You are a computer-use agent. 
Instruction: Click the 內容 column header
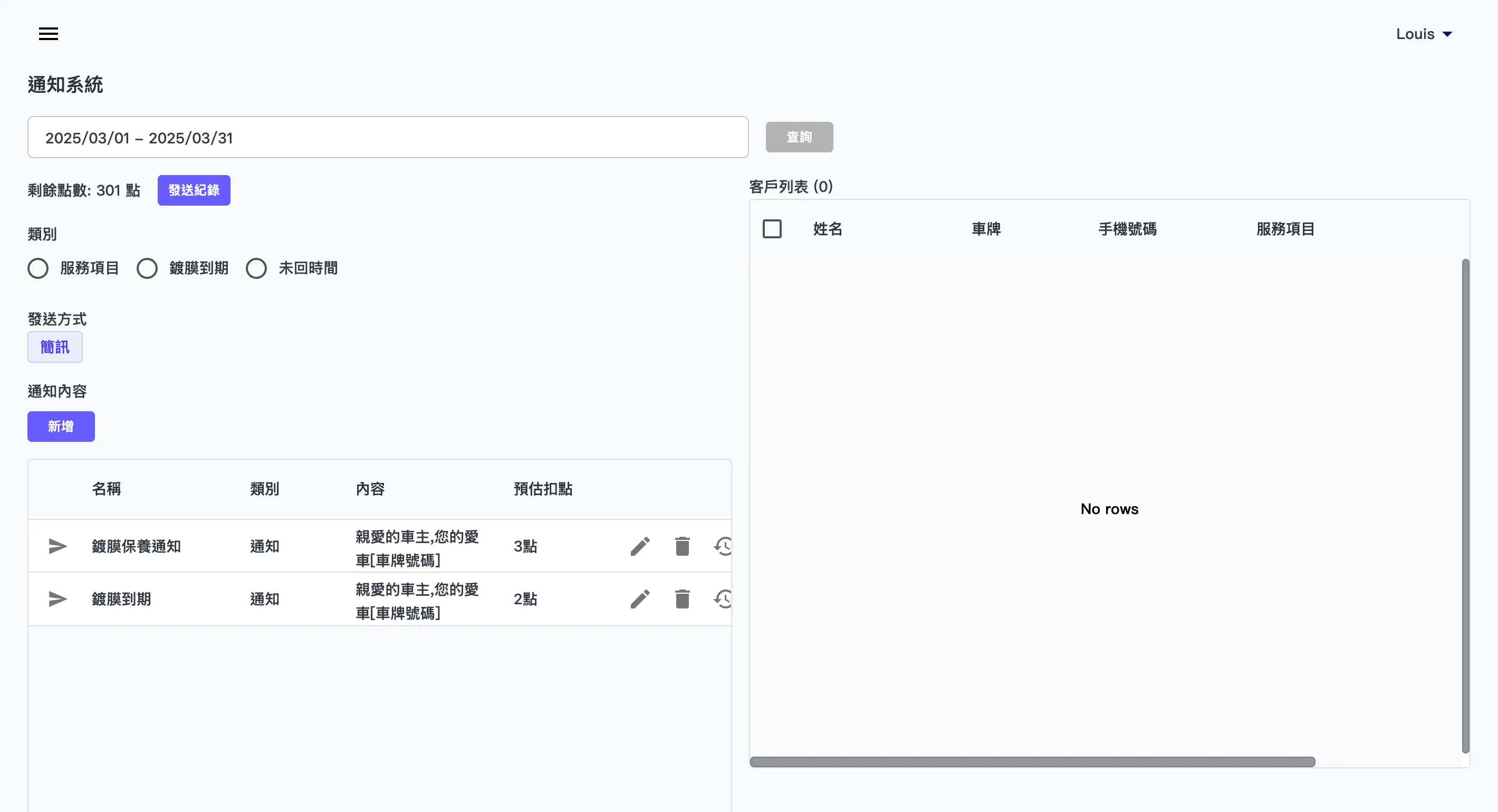coord(370,489)
